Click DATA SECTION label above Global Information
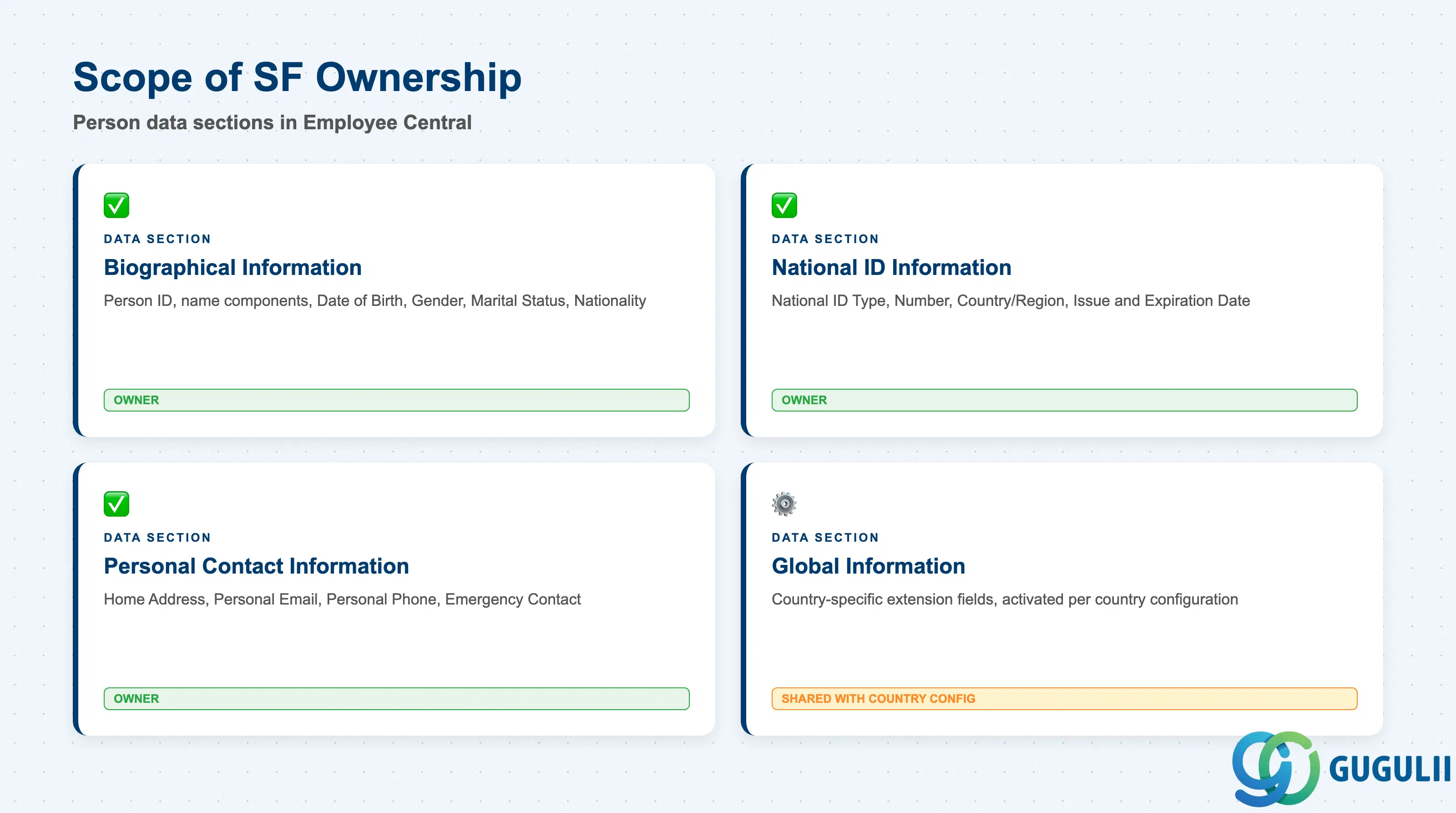The image size is (1456, 813). click(825, 538)
